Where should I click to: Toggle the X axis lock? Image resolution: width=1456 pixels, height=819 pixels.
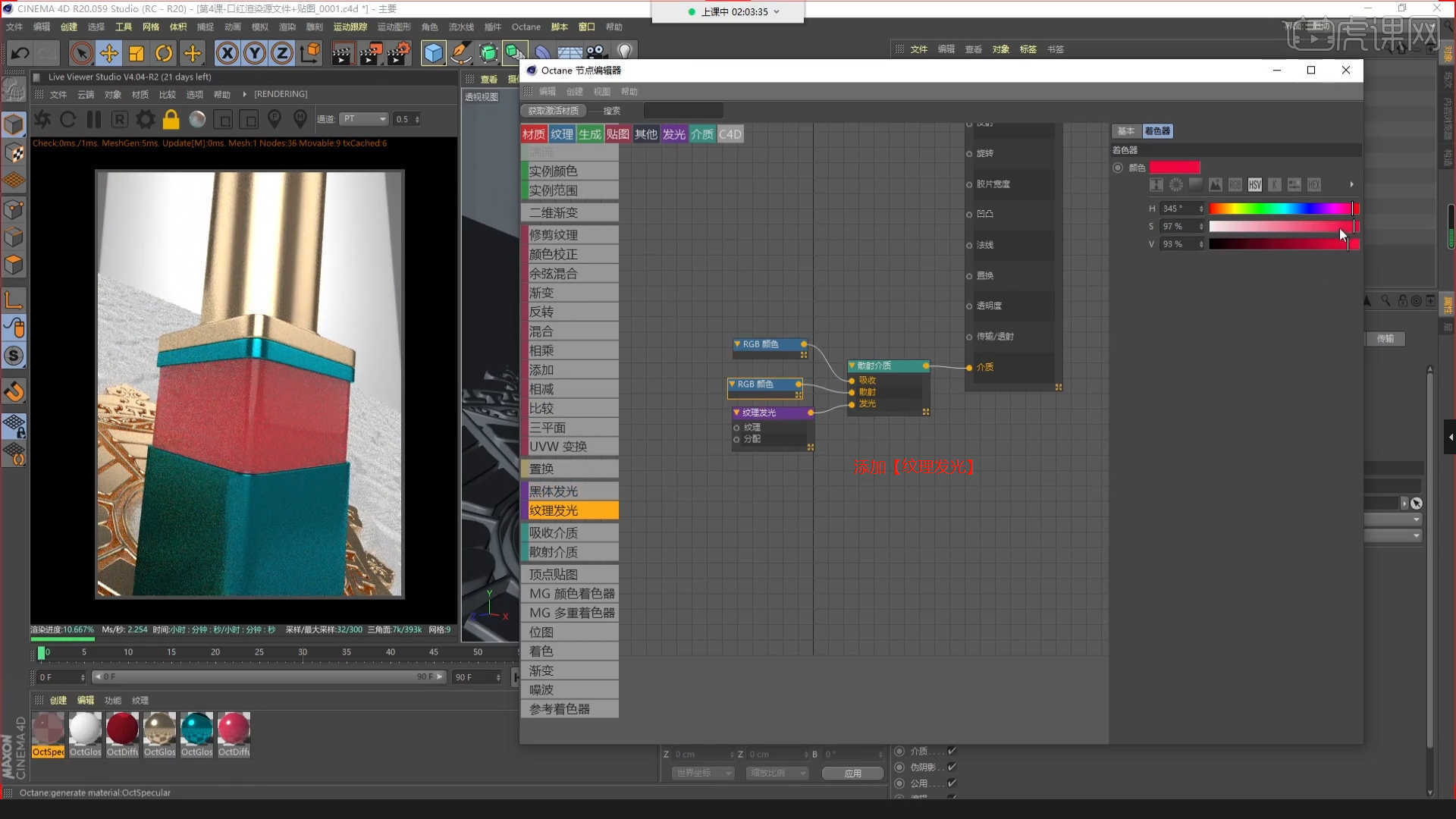pyautogui.click(x=227, y=53)
